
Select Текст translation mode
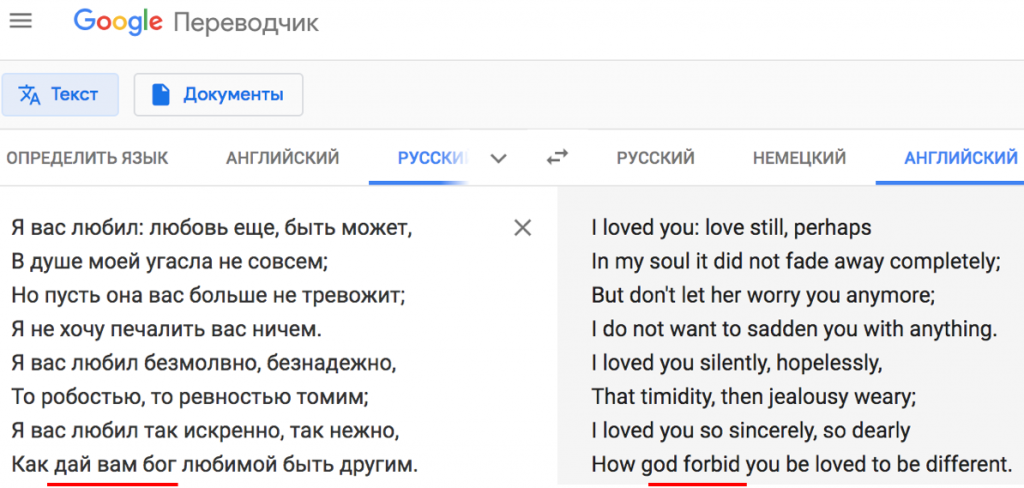pos(60,95)
